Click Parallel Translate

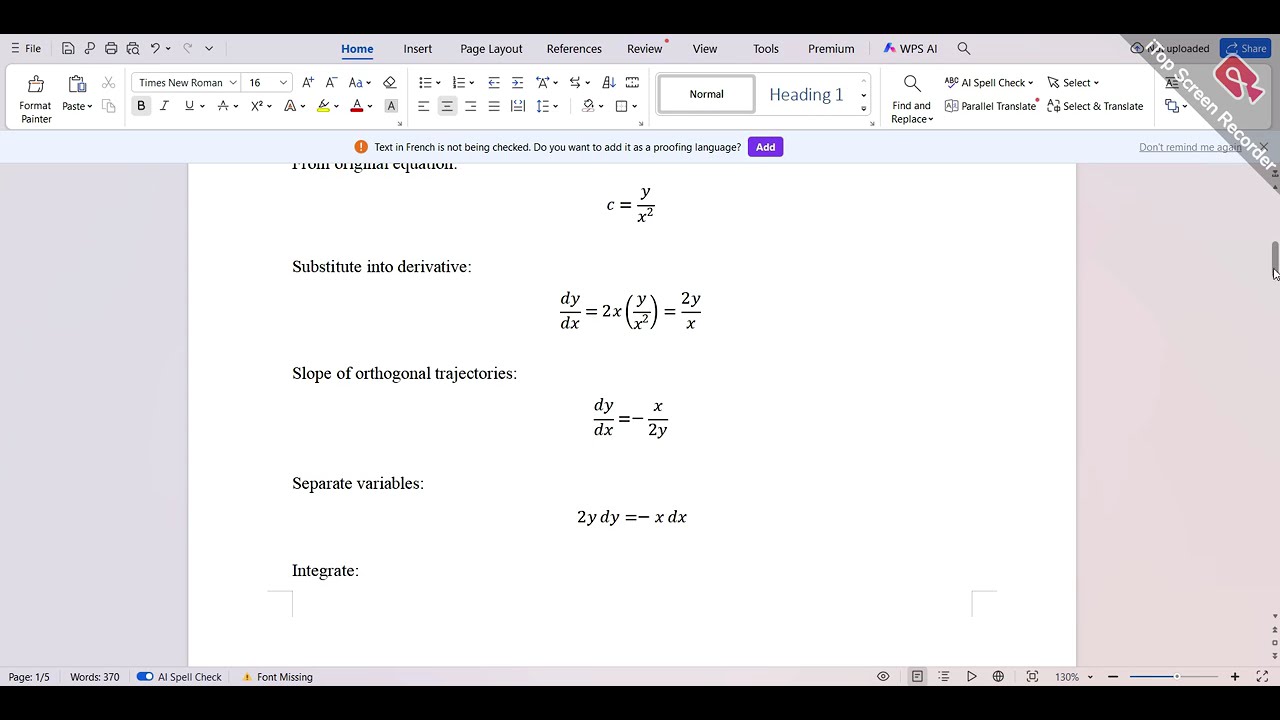[x=990, y=106]
